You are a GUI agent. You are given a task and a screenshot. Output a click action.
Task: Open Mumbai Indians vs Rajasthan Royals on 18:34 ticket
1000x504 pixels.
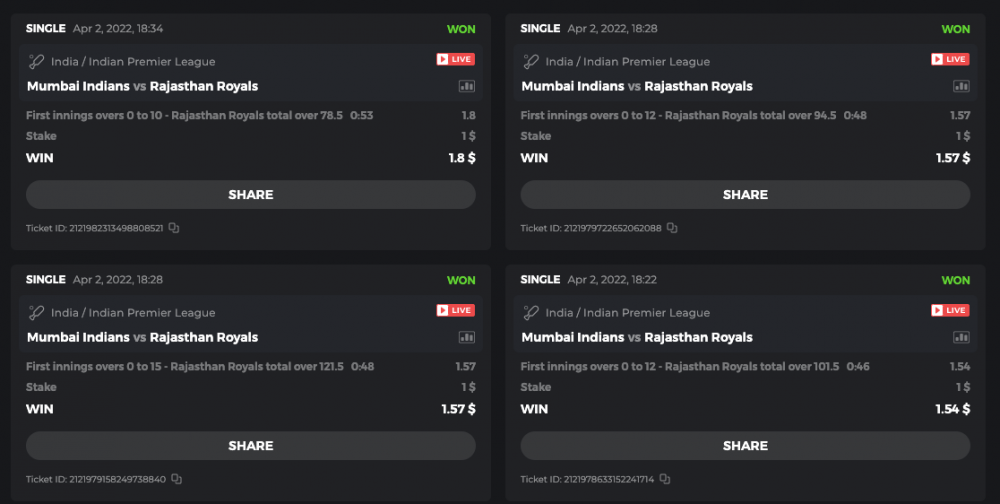pos(142,86)
